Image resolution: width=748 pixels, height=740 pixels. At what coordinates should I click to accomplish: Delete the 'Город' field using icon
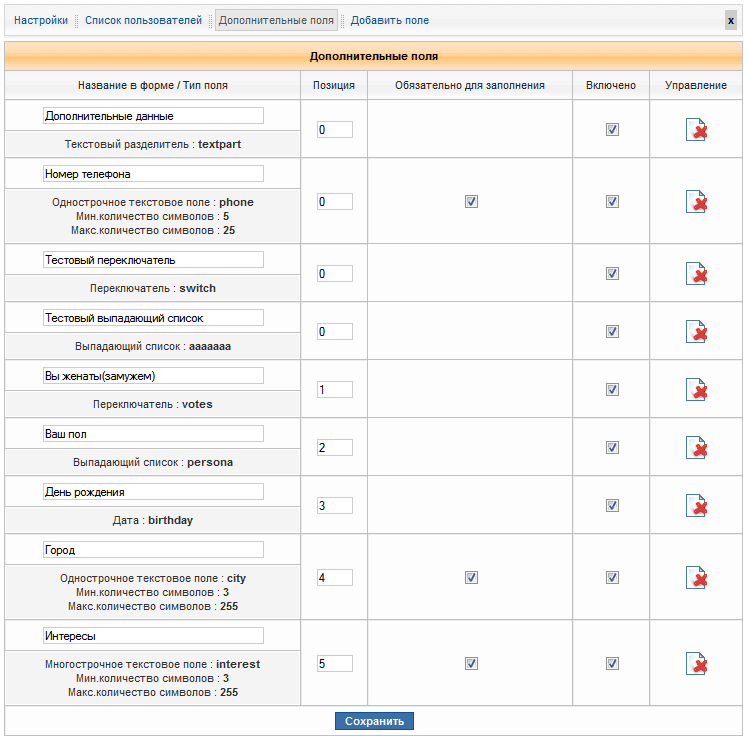click(x=696, y=578)
